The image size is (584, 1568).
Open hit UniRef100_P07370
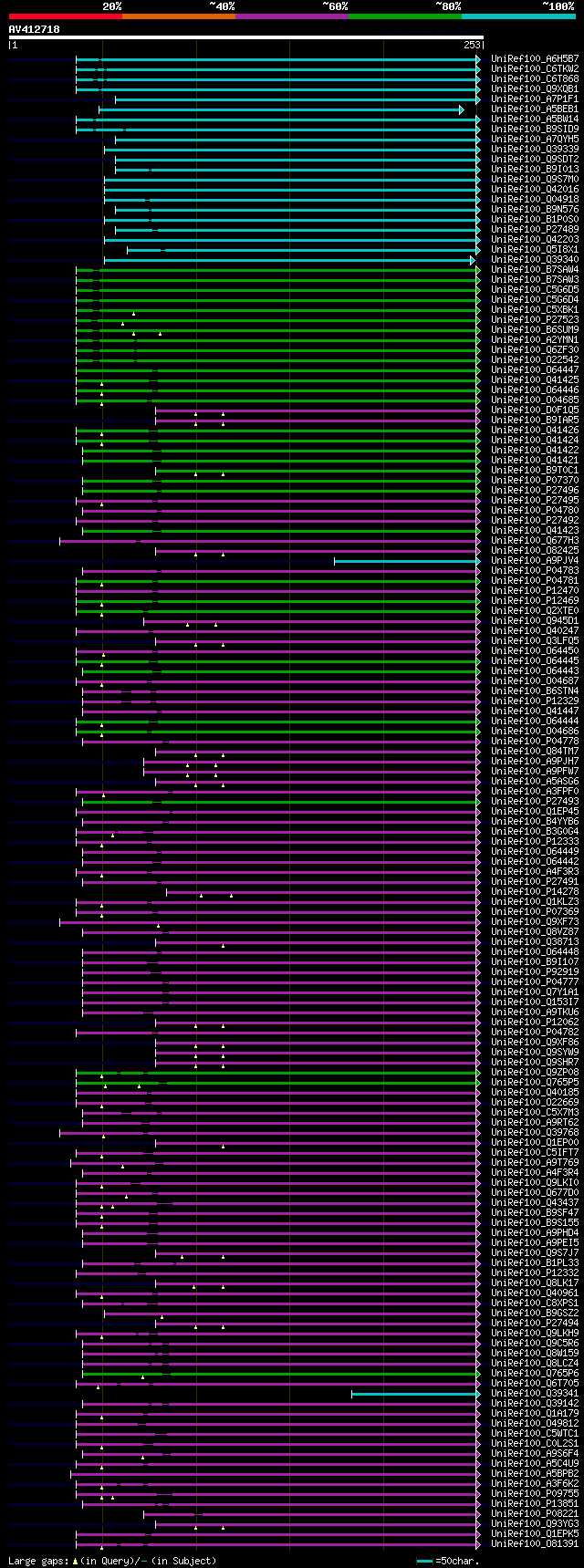click(x=535, y=480)
